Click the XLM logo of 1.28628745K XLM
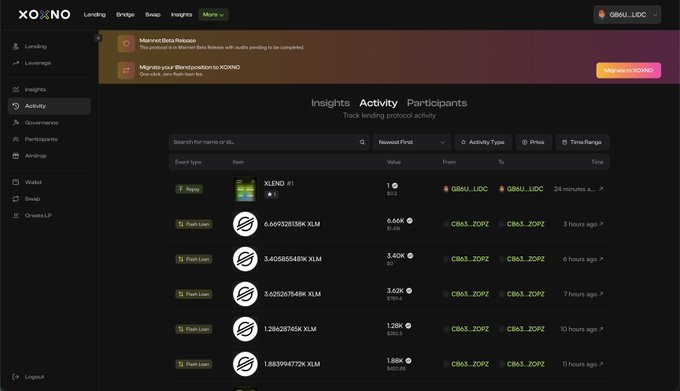The image size is (680, 391). click(245, 329)
